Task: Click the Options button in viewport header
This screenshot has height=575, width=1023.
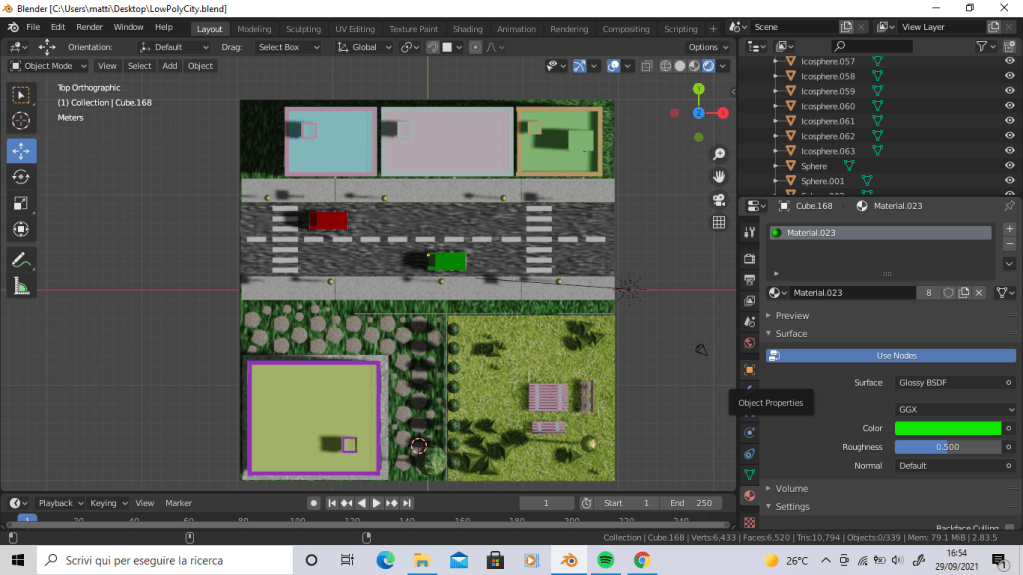Action: (707, 47)
